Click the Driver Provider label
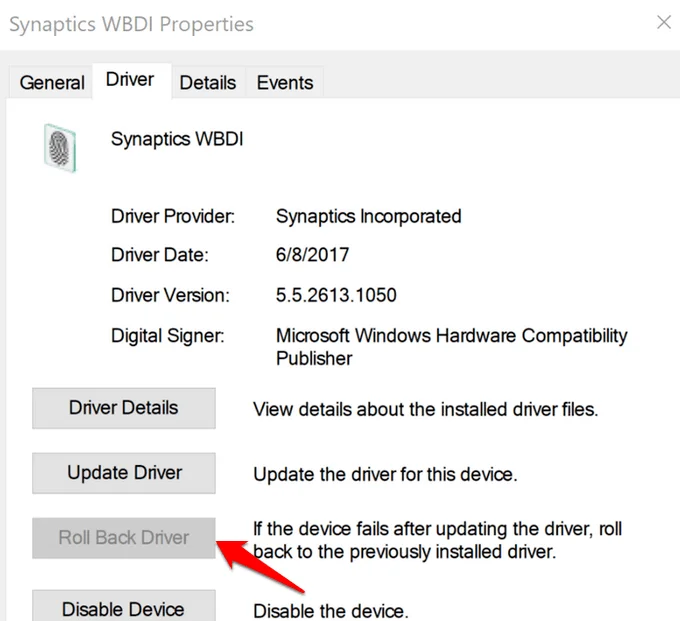The height and width of the screenshot is (621, 680). click(x=173, y=216)
